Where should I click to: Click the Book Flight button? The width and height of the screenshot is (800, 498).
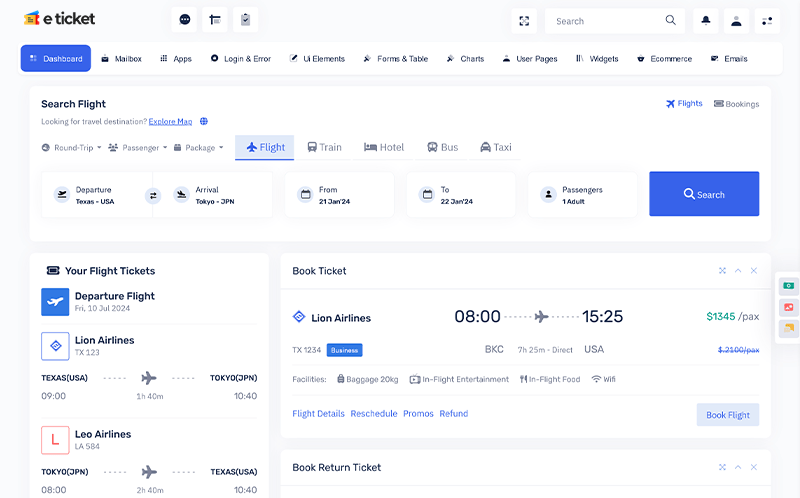[728, 415]
